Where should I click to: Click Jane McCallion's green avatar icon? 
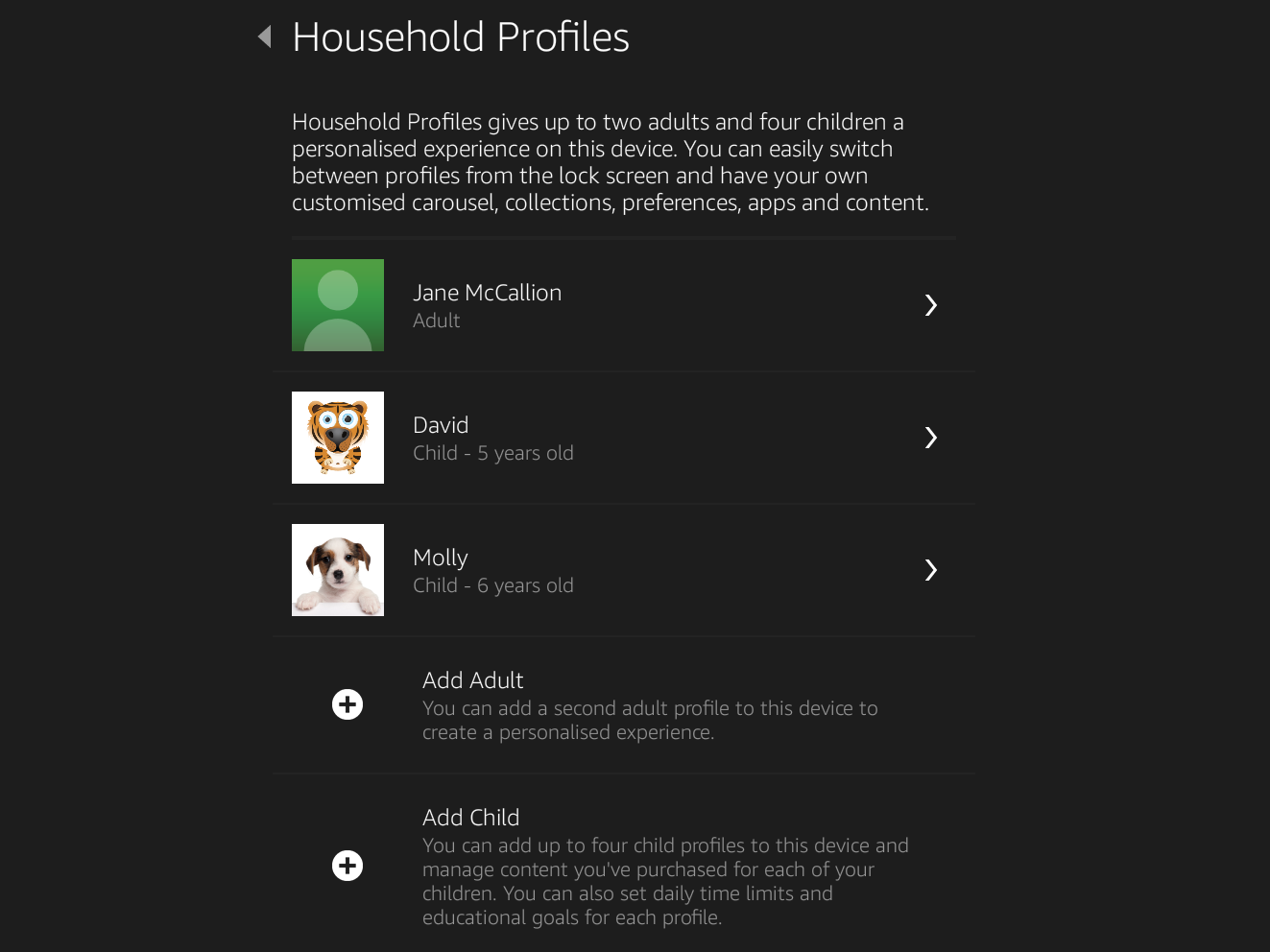point(338,305)
